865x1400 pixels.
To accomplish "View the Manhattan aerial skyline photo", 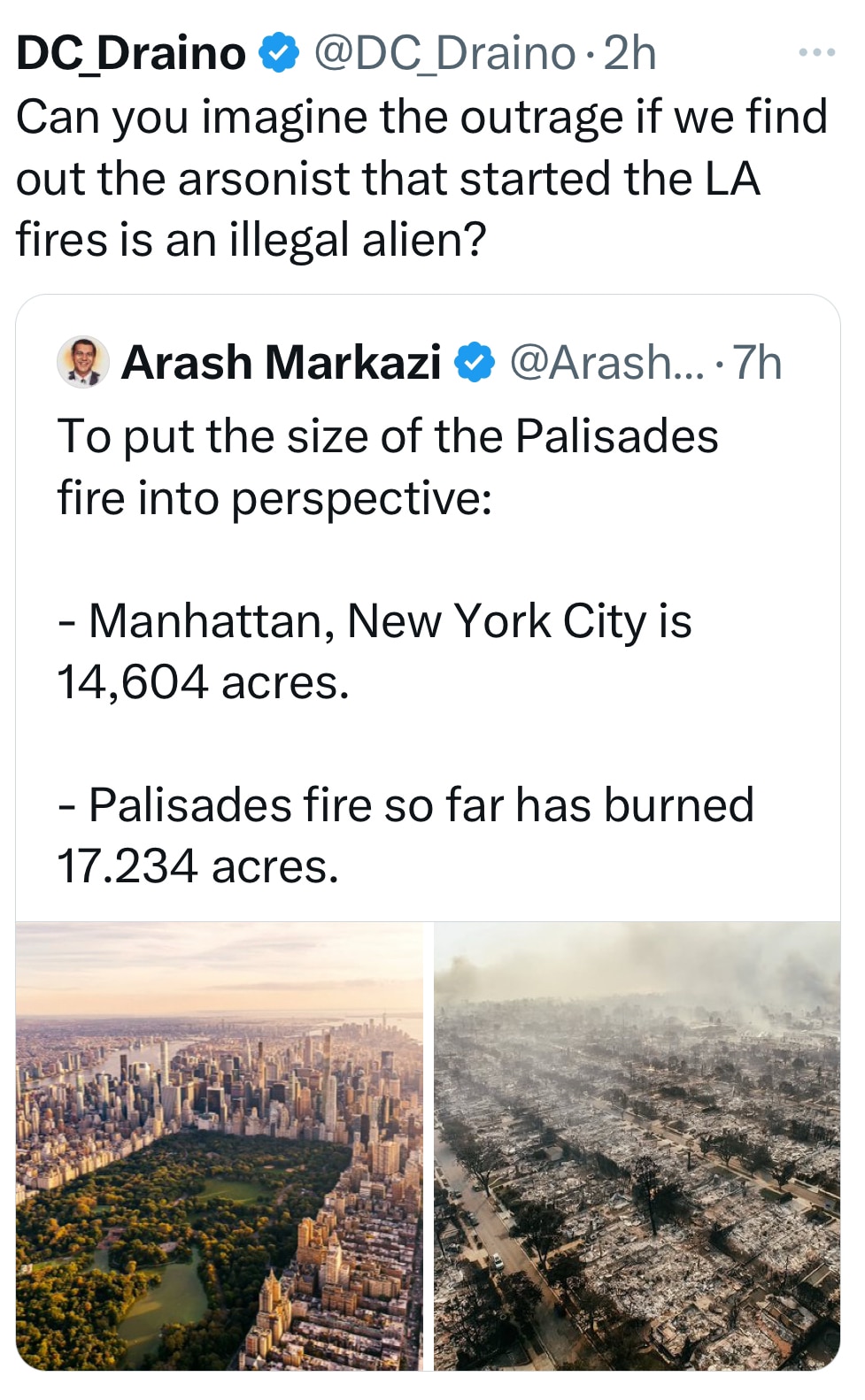I will [x=220, y=1145].
